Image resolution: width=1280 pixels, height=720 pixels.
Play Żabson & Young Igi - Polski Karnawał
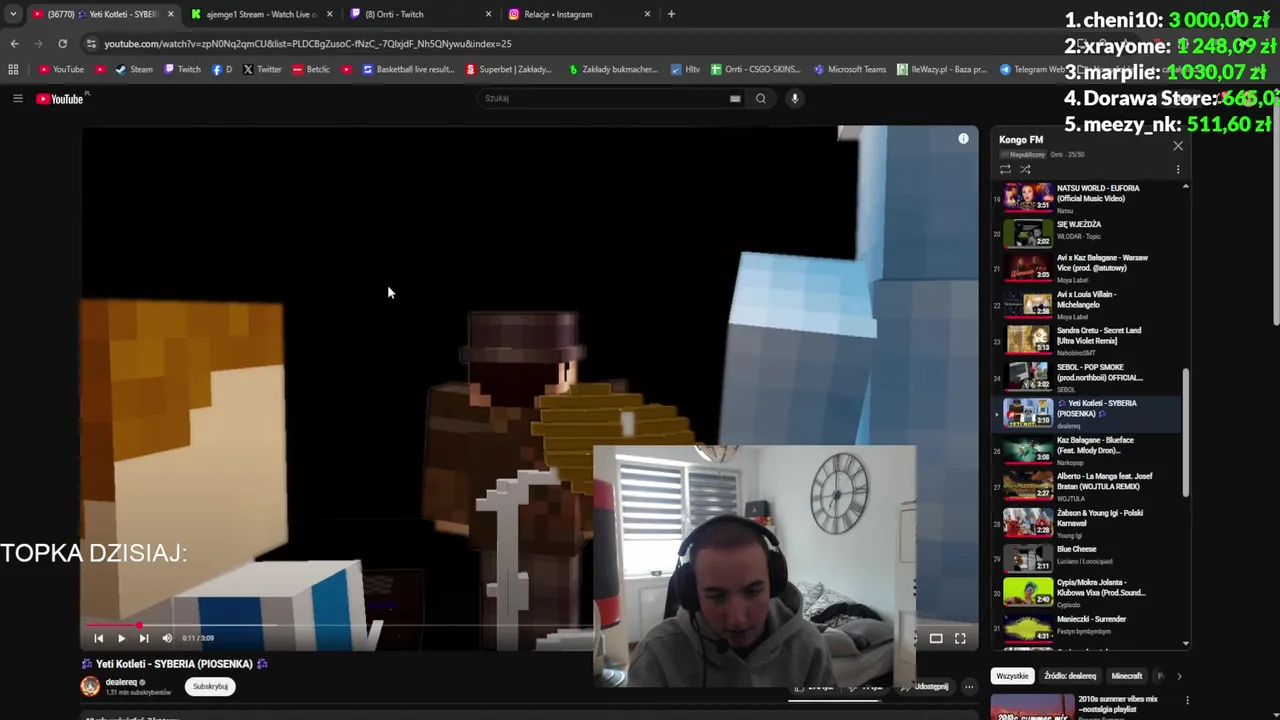1087,523
